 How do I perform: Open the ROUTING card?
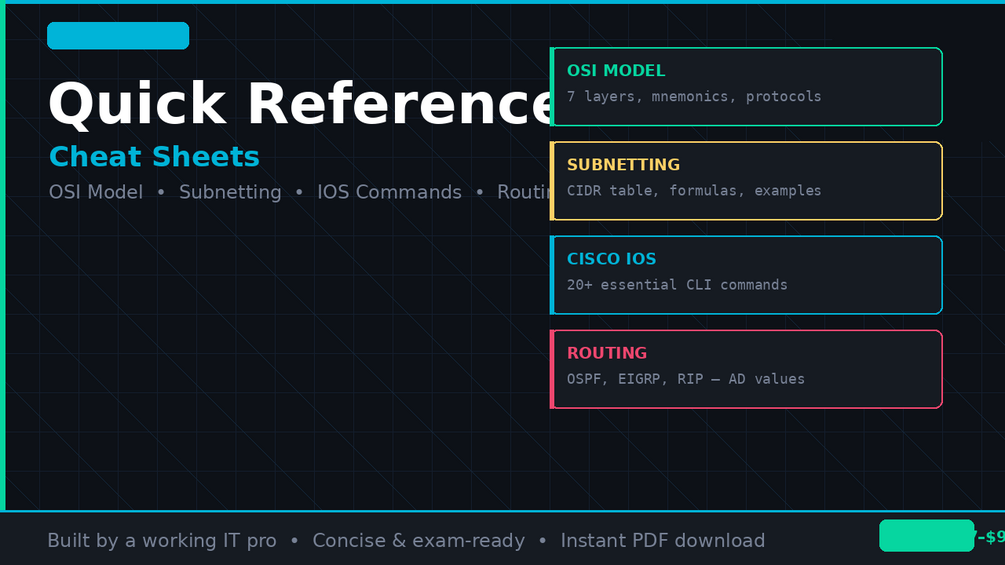pos(746,369)
